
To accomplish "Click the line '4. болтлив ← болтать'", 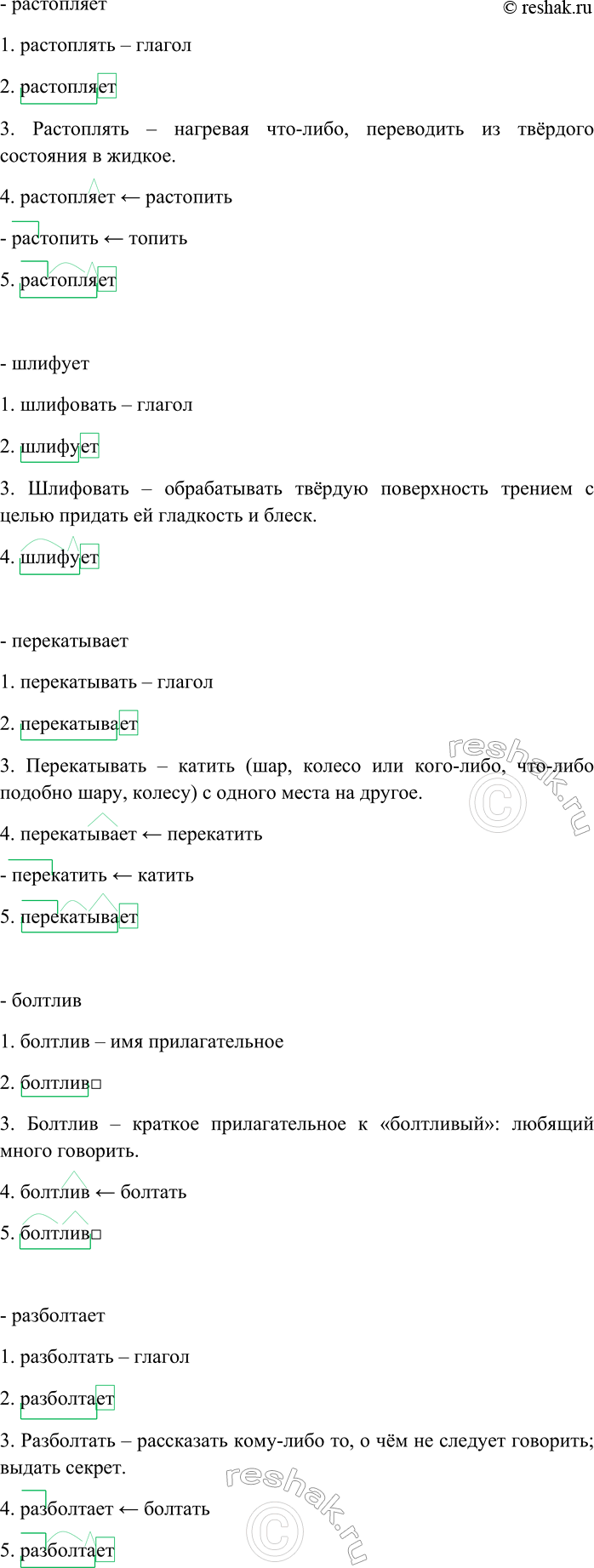I will coord(93,1193).
